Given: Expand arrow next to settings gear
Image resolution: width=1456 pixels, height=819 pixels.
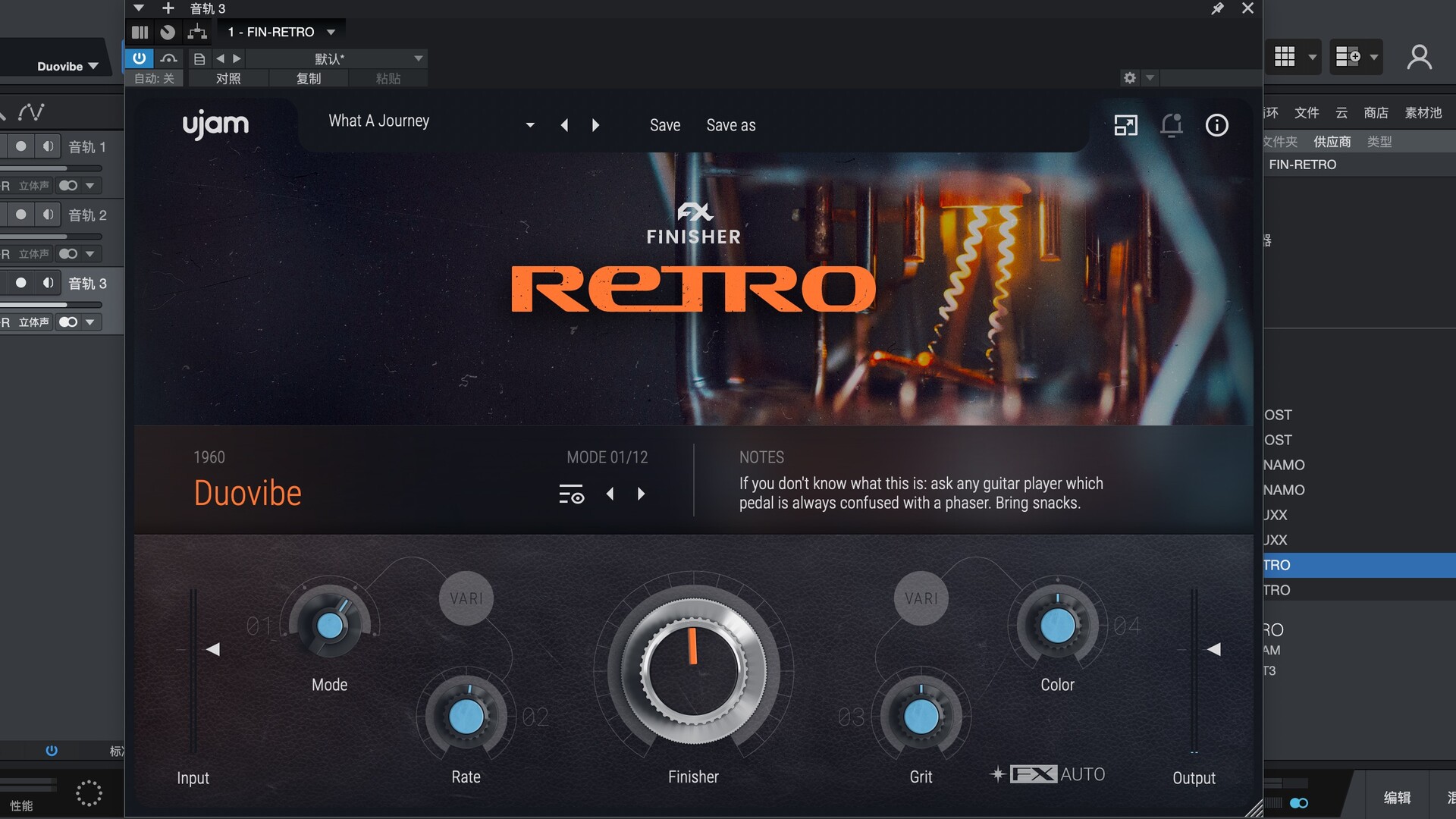Looking at the screenshot, I should click(x=1150, y=77).
